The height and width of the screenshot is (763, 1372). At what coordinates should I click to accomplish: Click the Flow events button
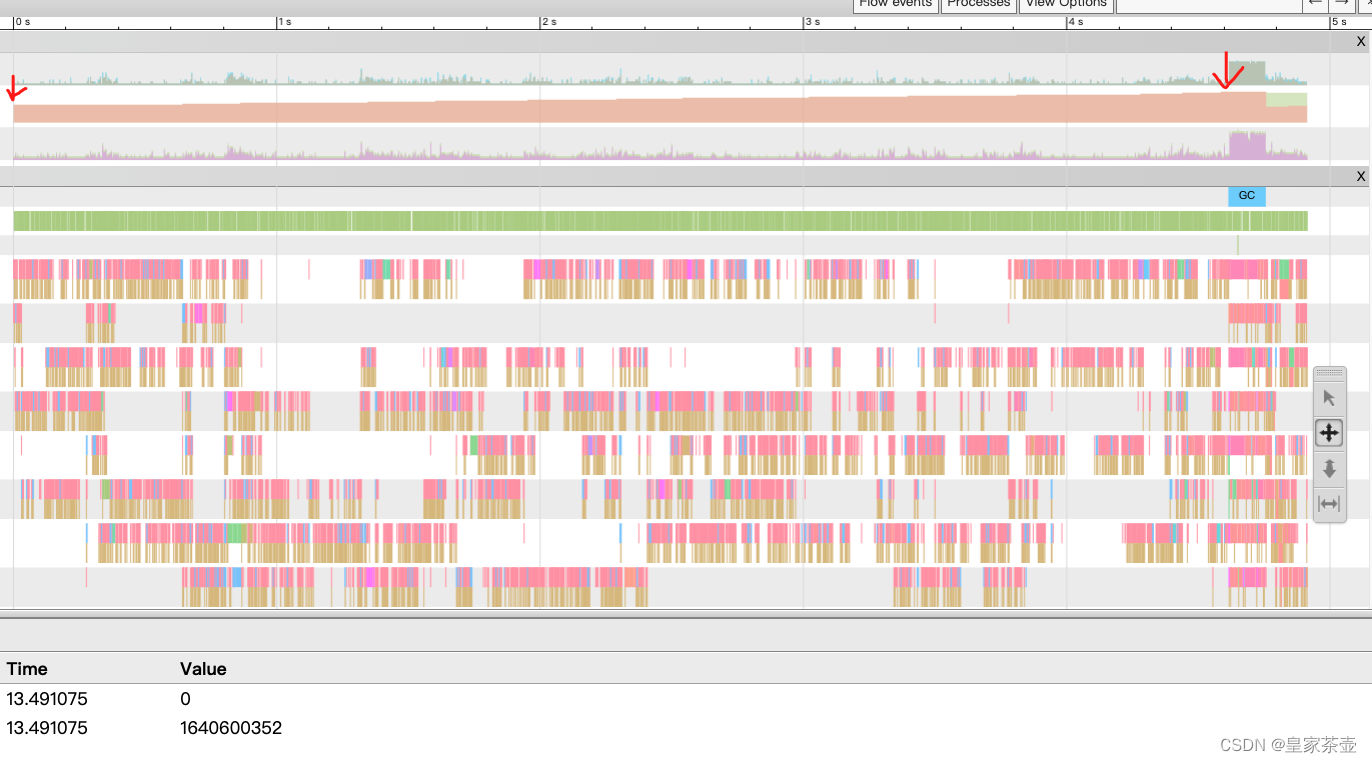point(895,5)
